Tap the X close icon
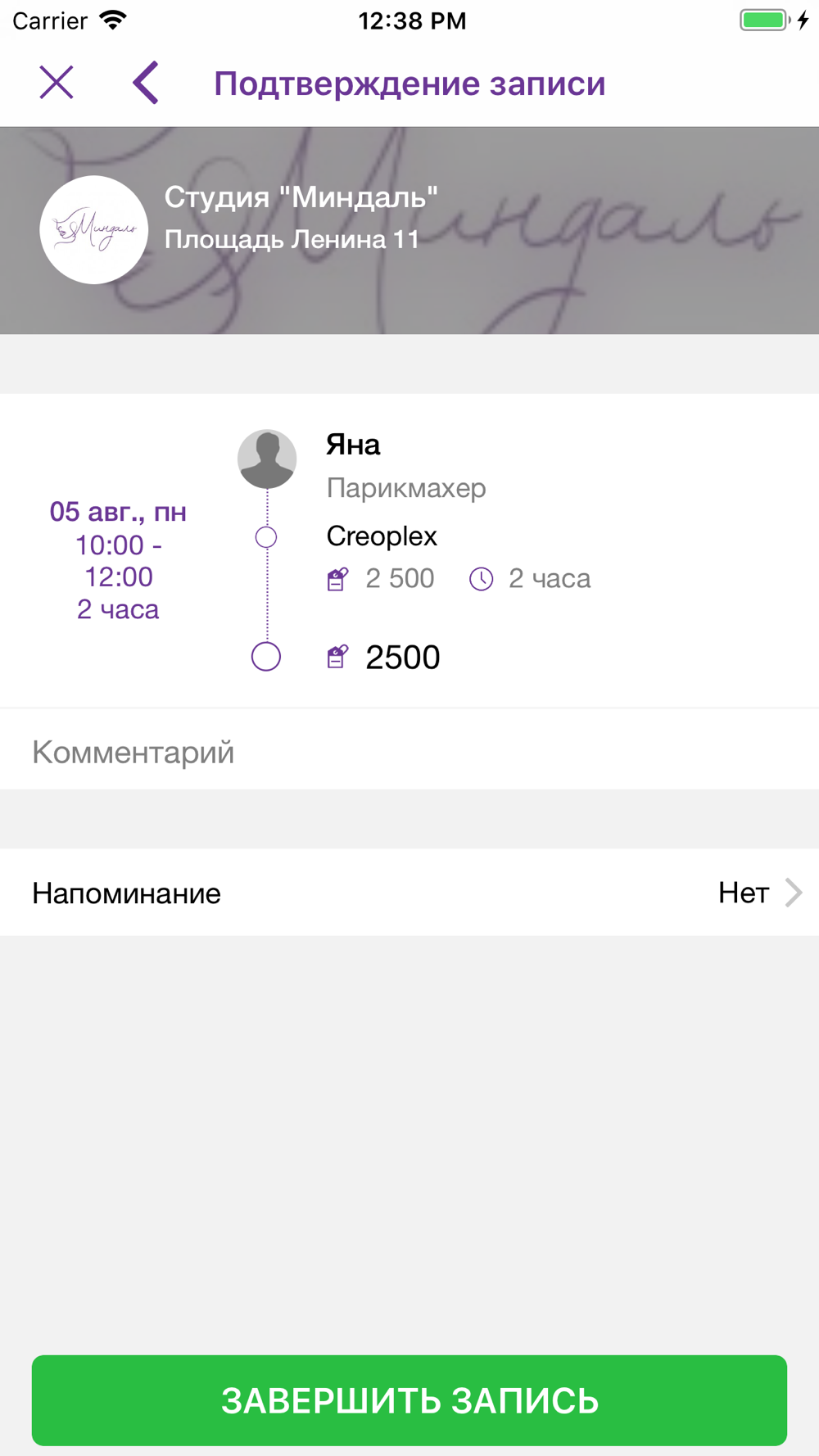 click(57, 83)
